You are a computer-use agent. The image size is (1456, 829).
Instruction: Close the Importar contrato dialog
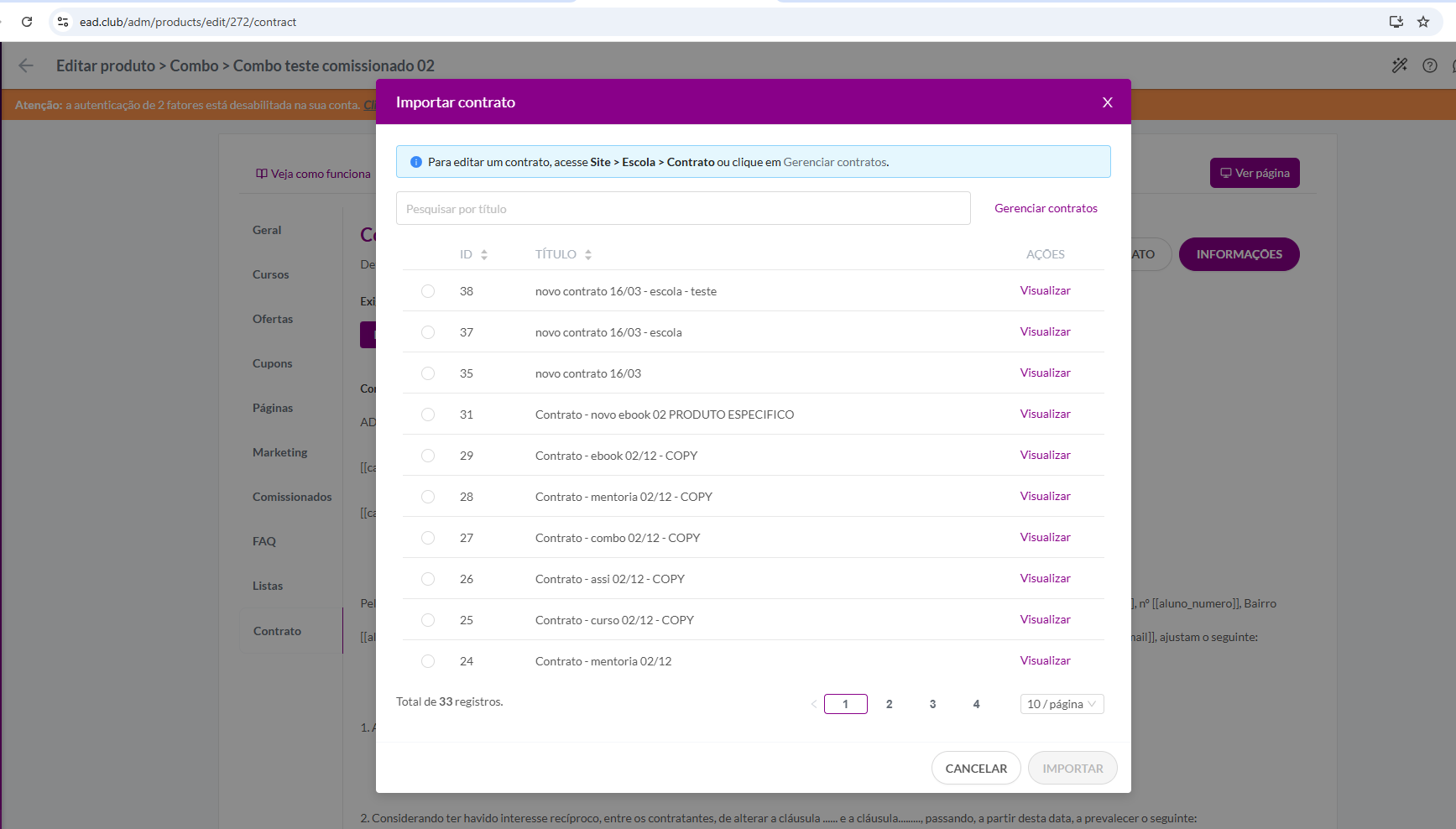1108,102
